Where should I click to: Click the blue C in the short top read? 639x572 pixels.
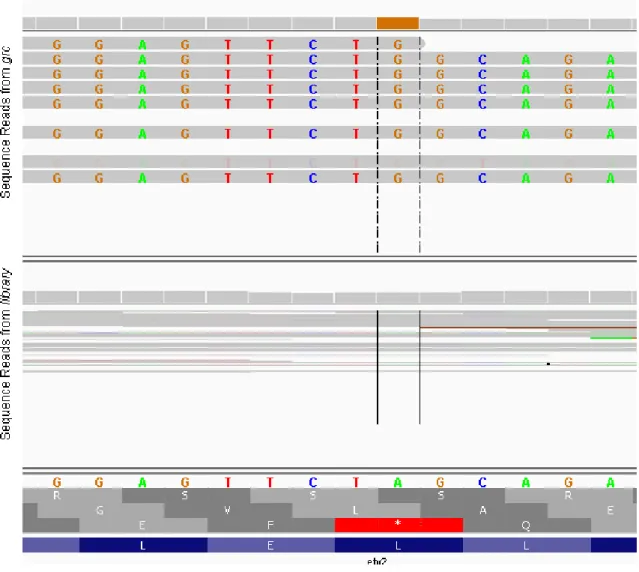313,44
